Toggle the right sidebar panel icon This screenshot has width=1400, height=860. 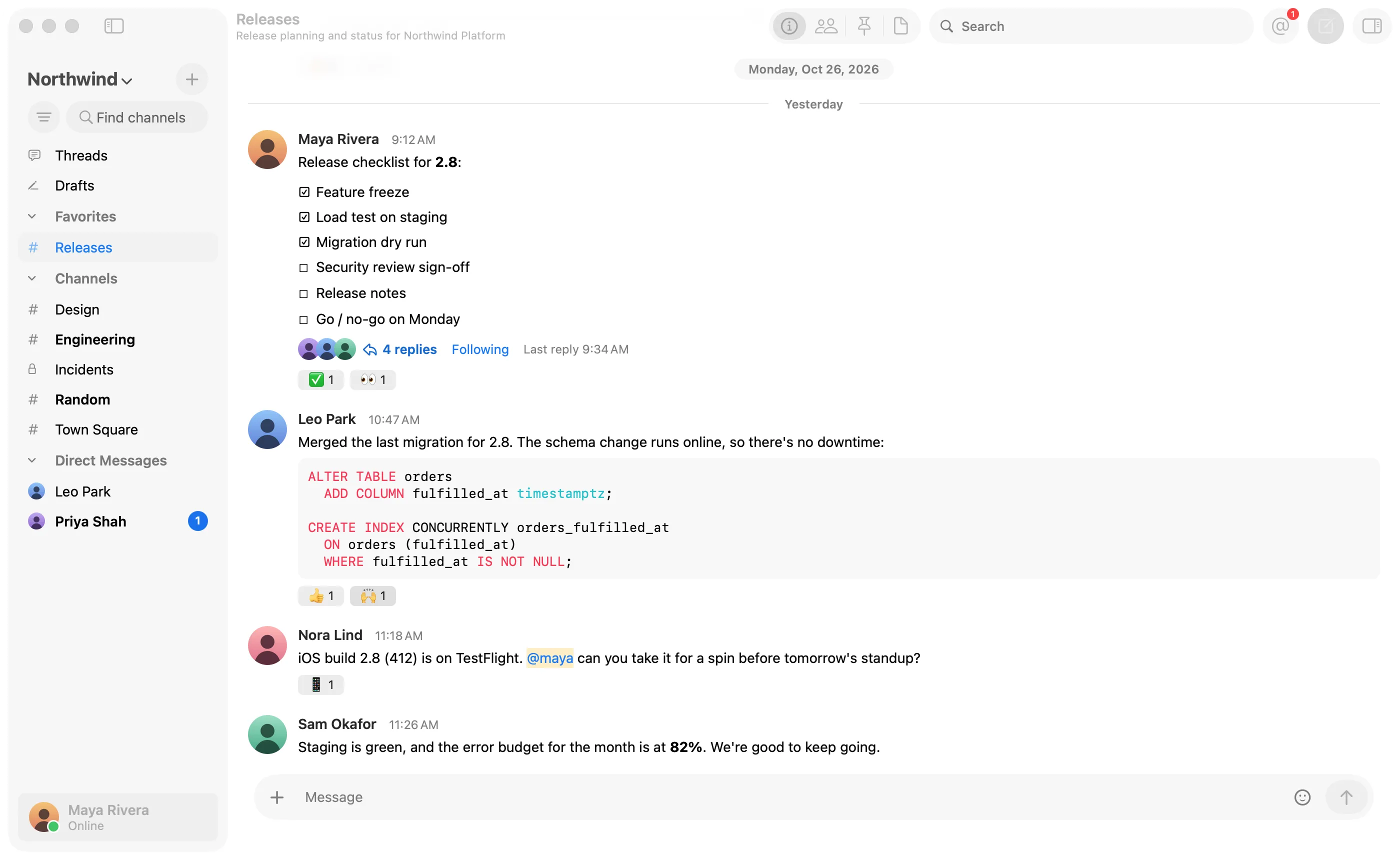tap(1371, 26)
